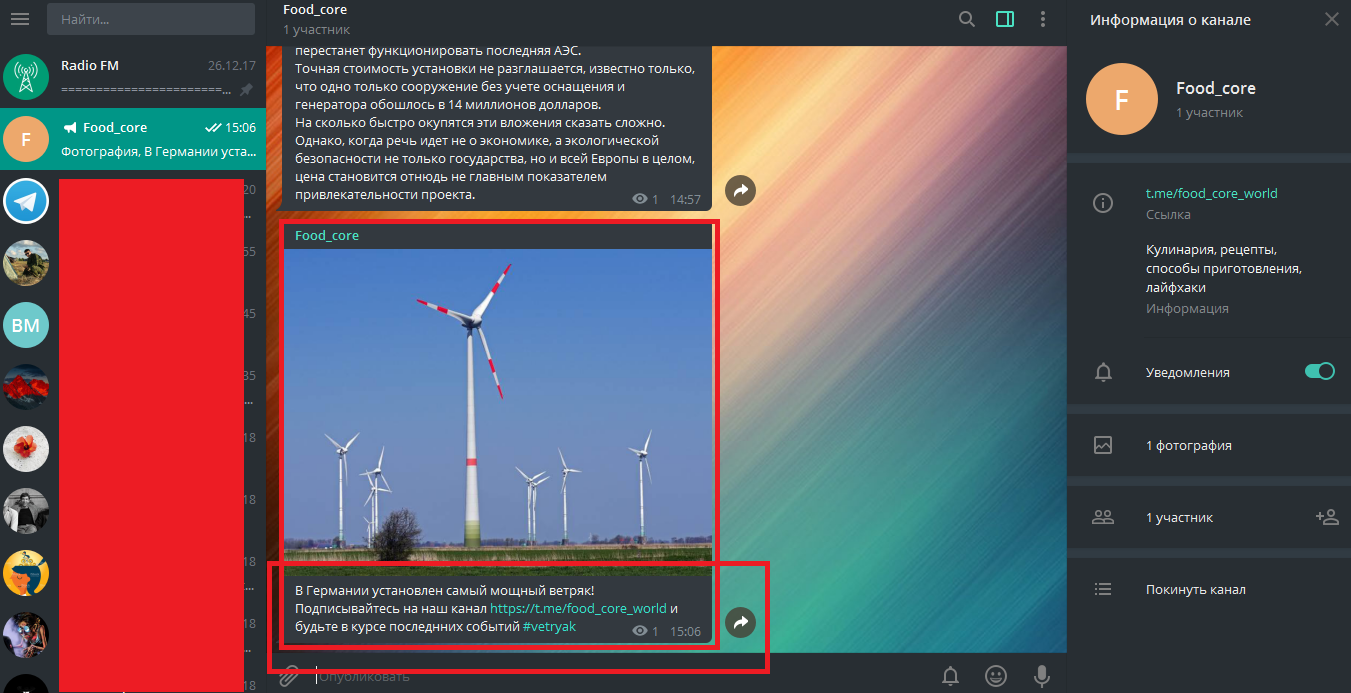Add a member with the plus-person icon

1326,517
